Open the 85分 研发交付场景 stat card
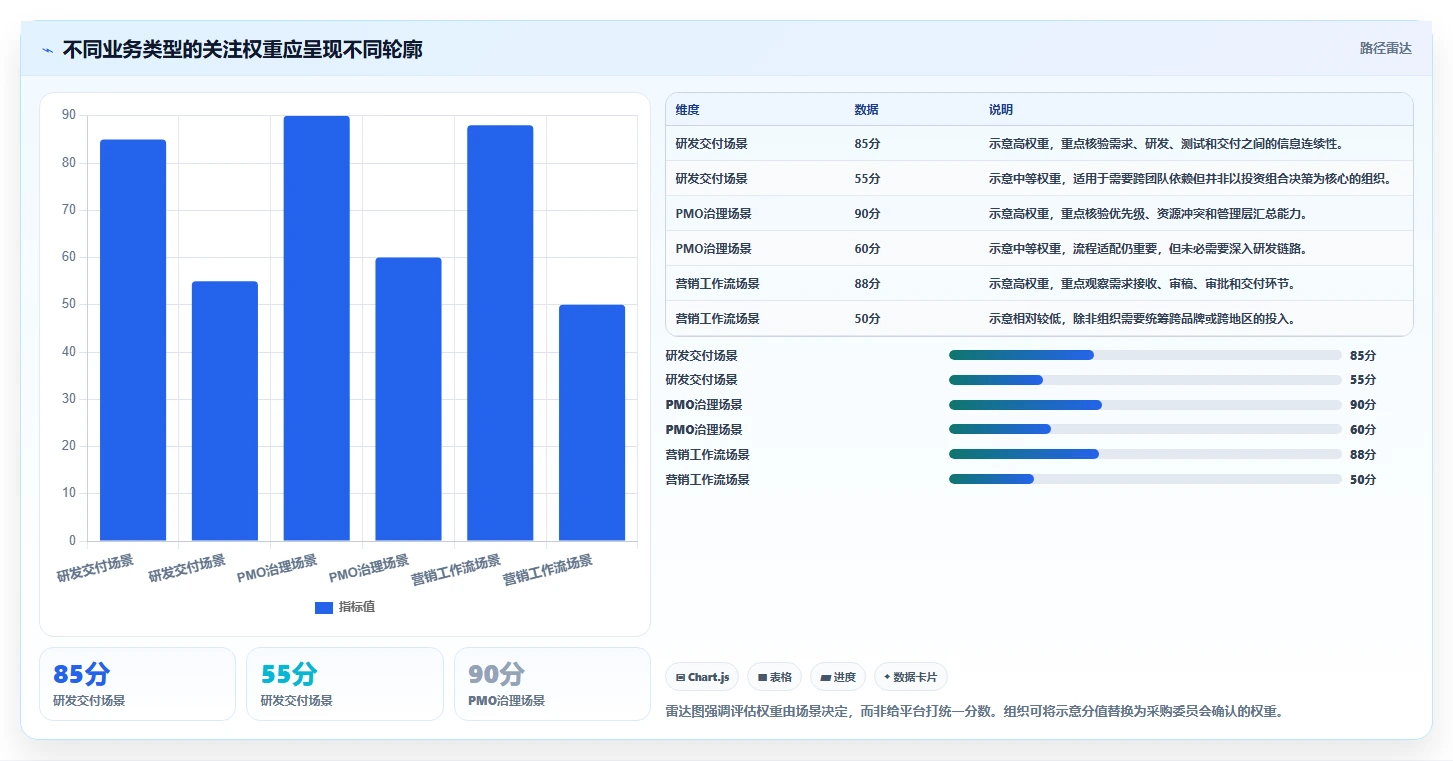This screenshot has width=1453, height=761. [137, 684]
